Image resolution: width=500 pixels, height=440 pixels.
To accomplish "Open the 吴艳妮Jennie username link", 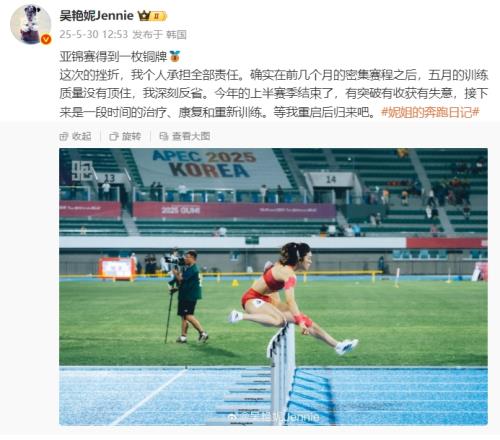I will (97, 16).
